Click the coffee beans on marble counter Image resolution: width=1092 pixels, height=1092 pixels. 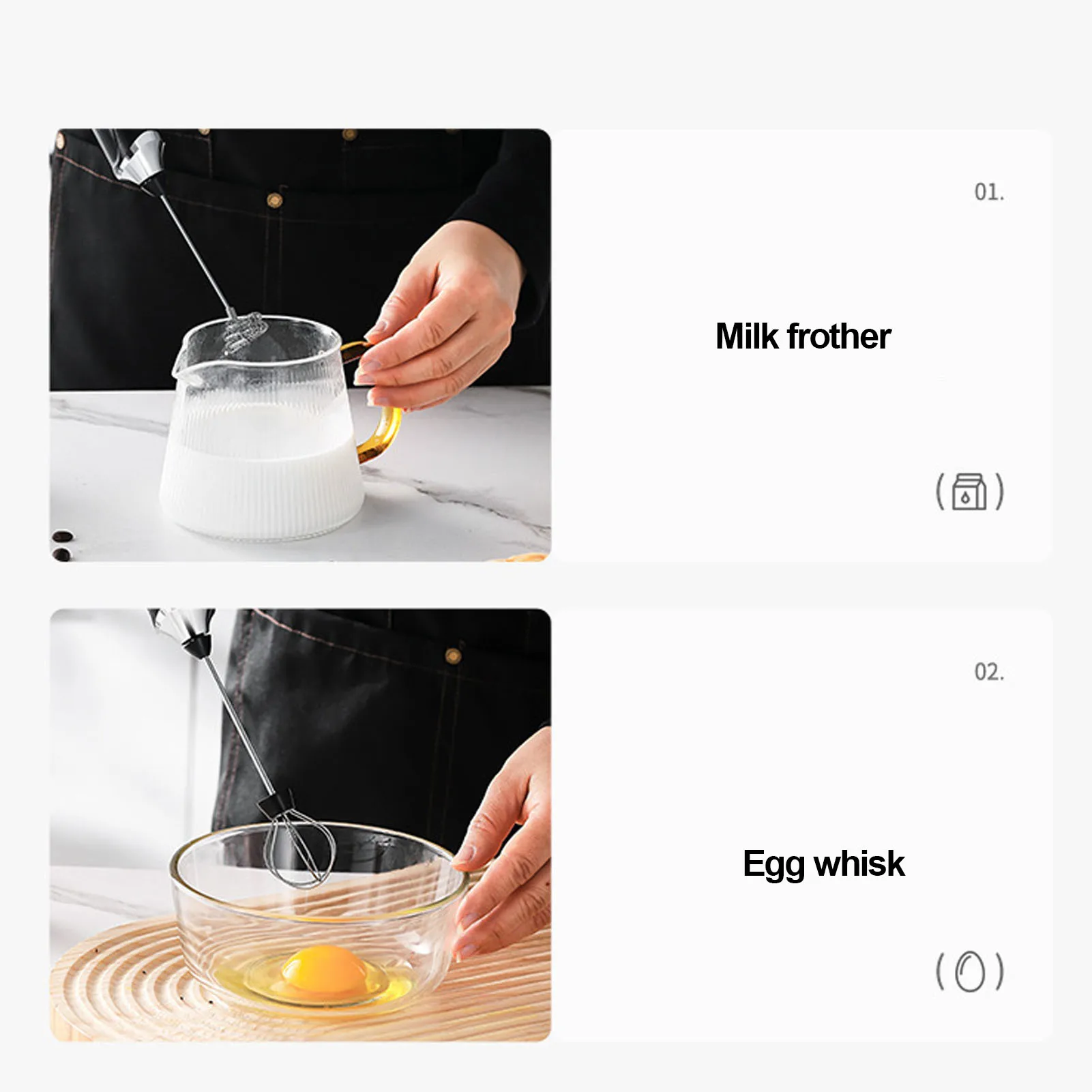pos(62,545)
